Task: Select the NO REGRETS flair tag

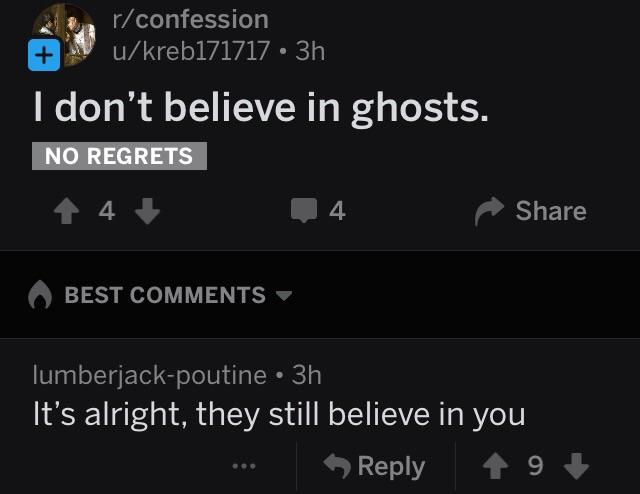Action: 119,156
